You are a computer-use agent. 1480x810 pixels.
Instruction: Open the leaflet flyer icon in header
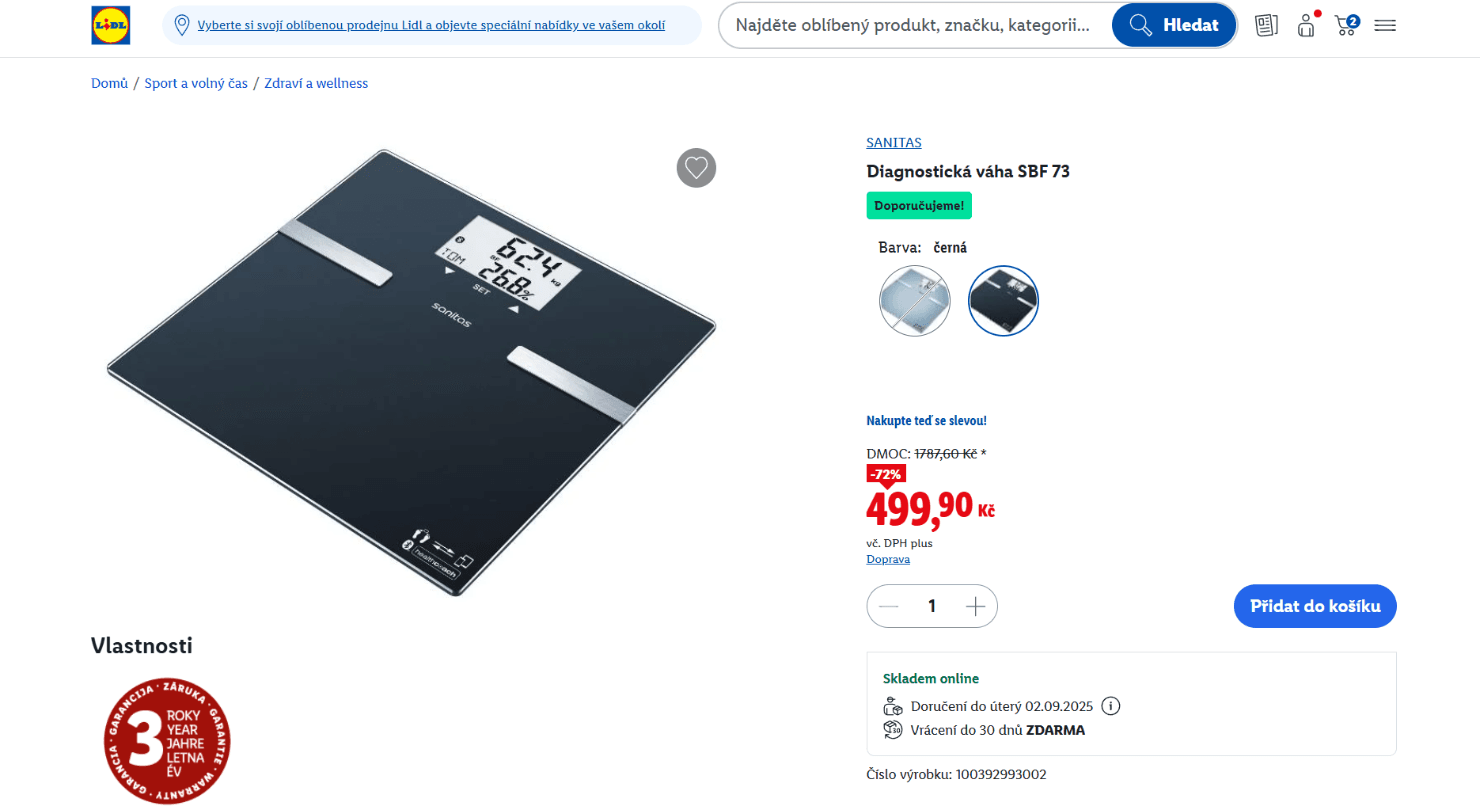point(1267,25)
